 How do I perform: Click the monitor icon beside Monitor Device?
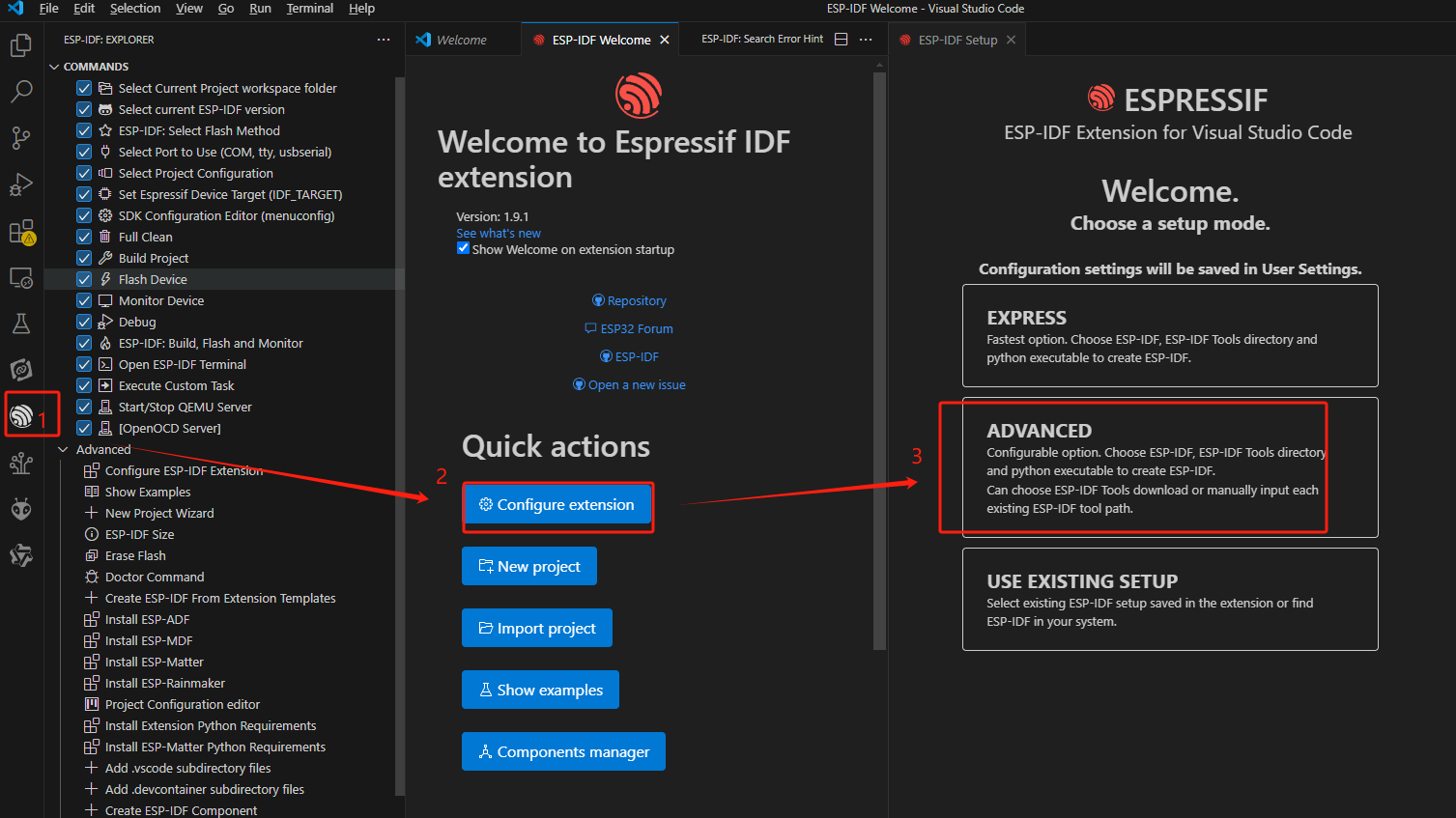tap(105, 300)
